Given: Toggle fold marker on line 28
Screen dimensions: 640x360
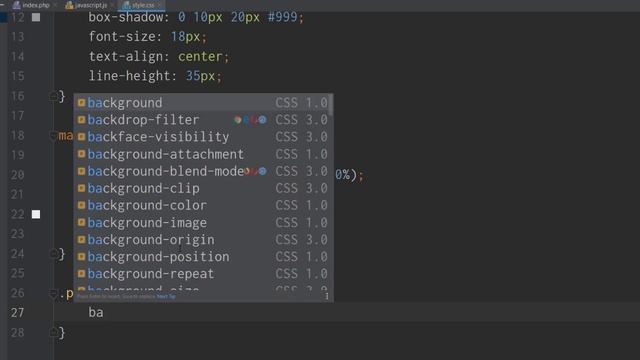Looking at the screenshot, I should (53, 333).
